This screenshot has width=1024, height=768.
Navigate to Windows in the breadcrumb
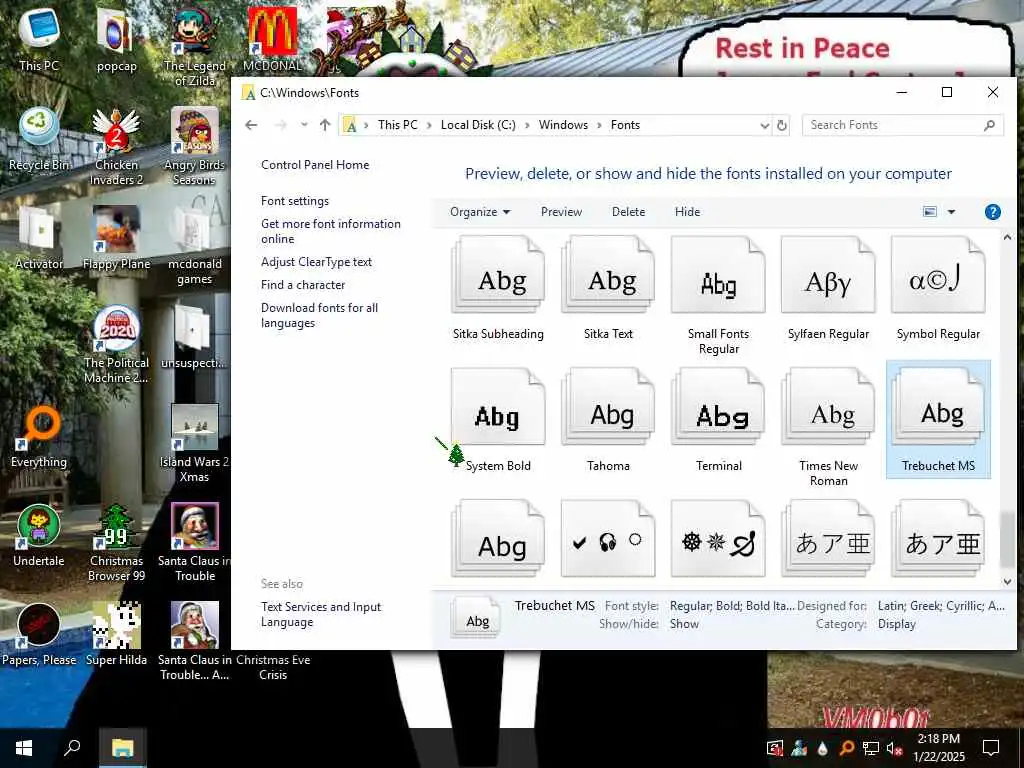pyautogui.click(x=563, y=125)
